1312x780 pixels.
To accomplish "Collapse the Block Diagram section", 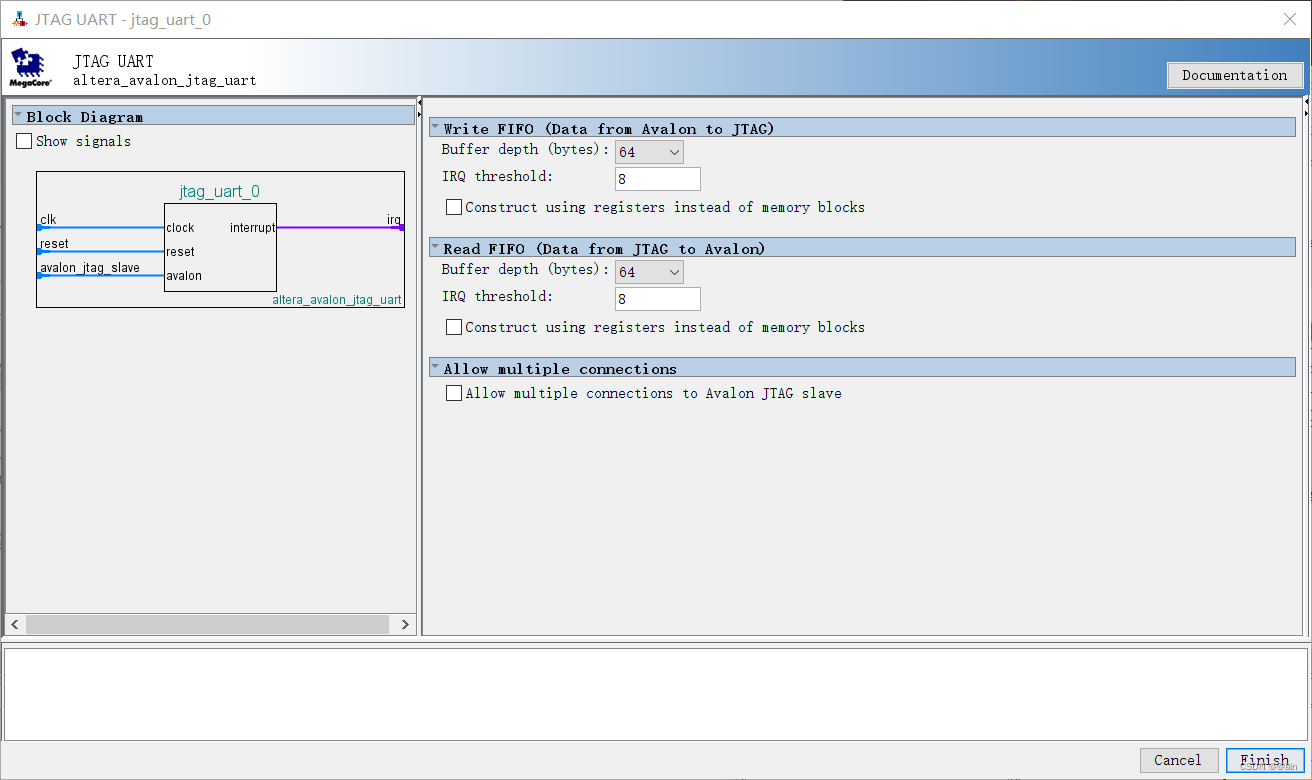I will pos(18,116).
